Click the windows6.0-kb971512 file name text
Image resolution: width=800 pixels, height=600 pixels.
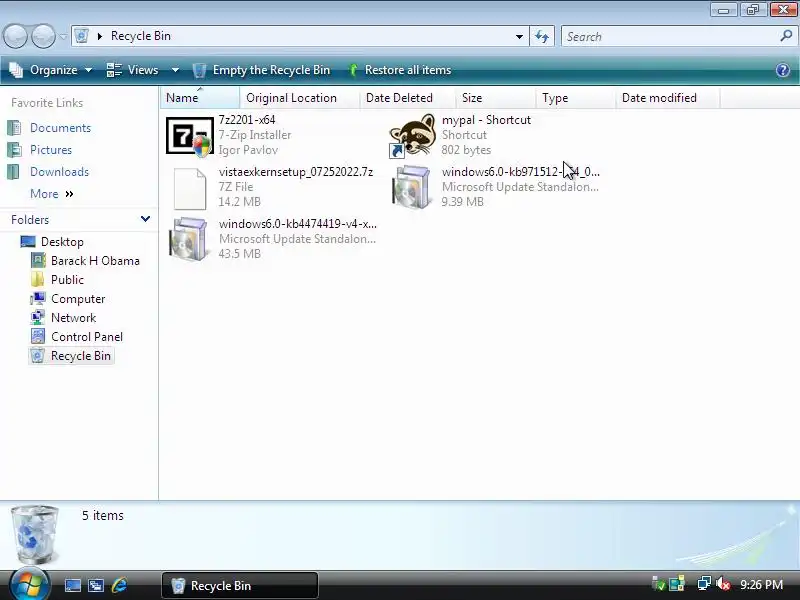point(521,172)
